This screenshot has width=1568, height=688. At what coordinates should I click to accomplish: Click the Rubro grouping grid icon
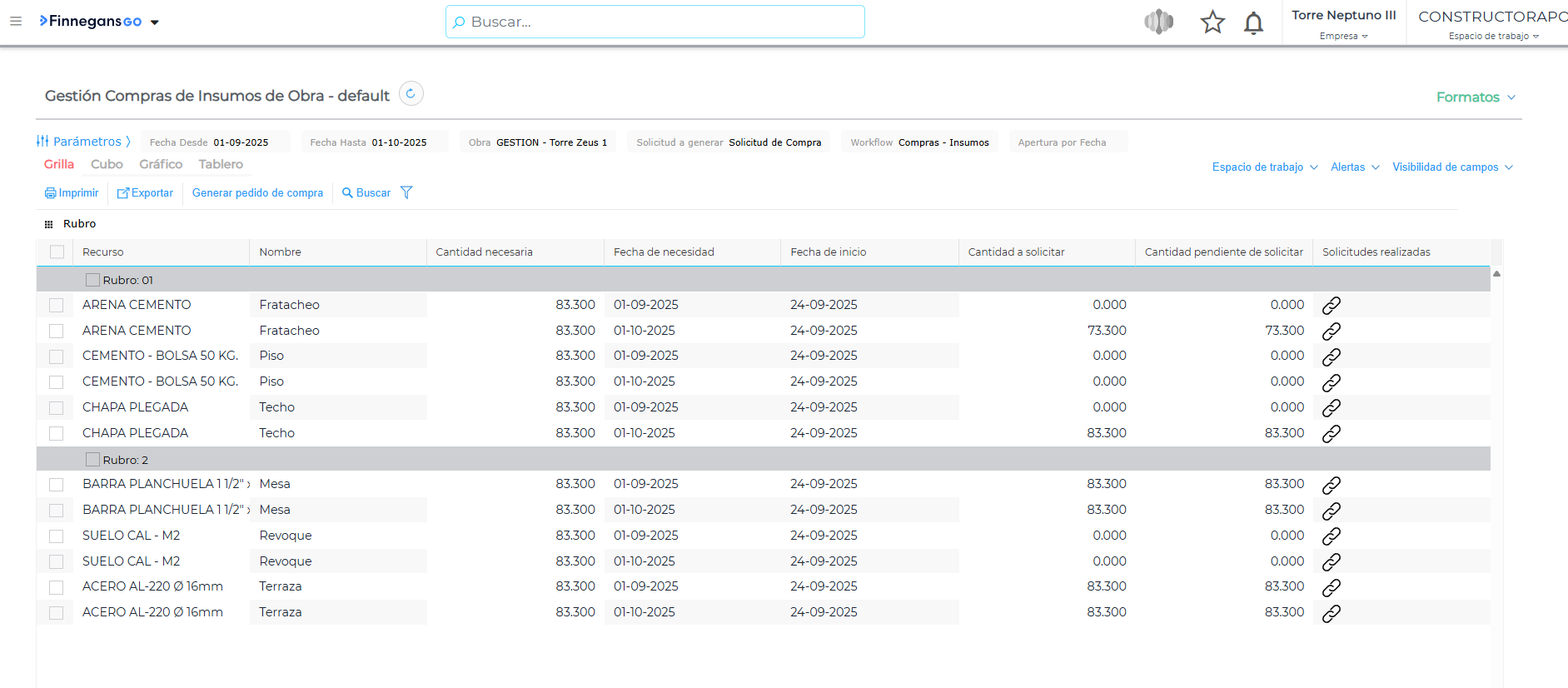point(49,224)
